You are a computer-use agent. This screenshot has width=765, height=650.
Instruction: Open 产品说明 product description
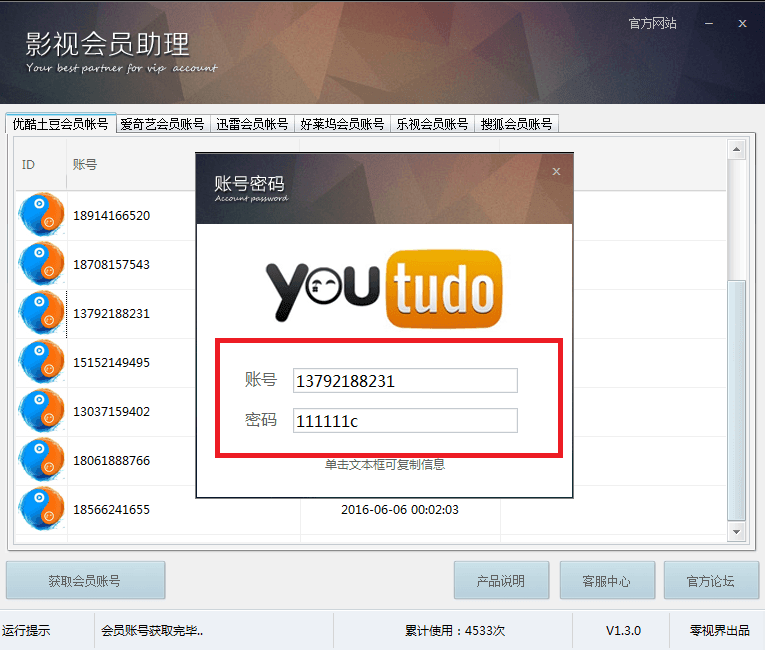coord(501,580)
